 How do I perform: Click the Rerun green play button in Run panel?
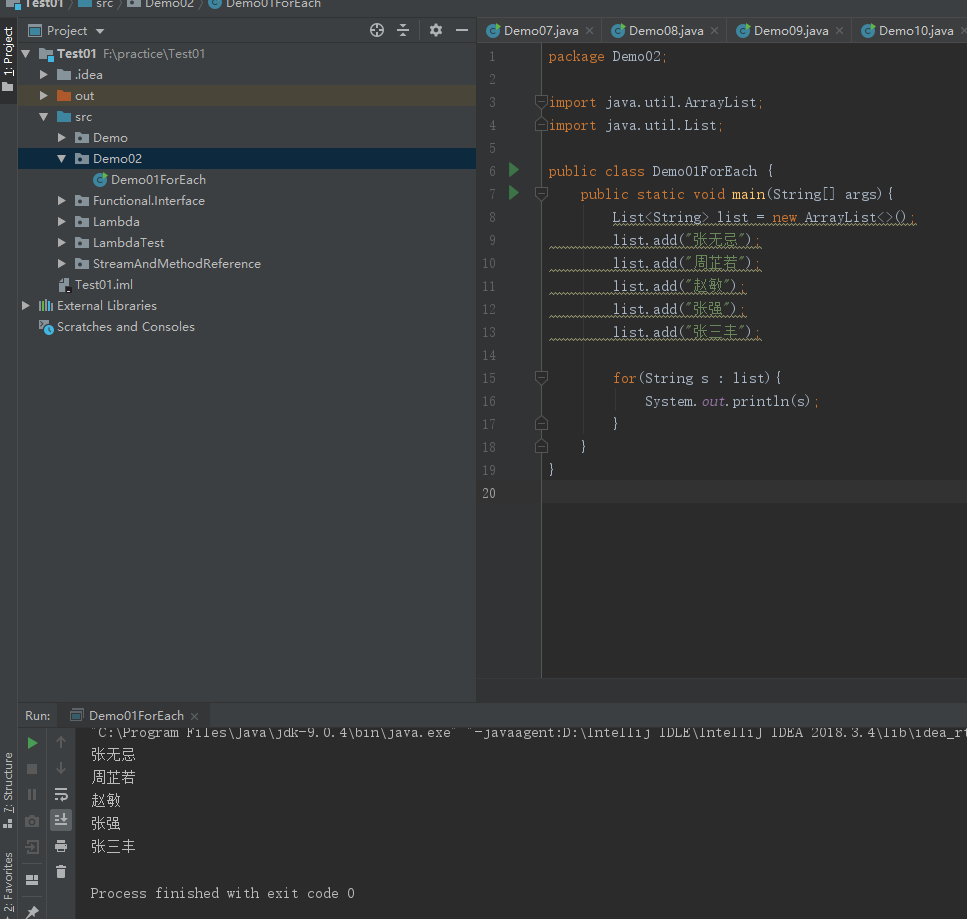tap(32, 743)
